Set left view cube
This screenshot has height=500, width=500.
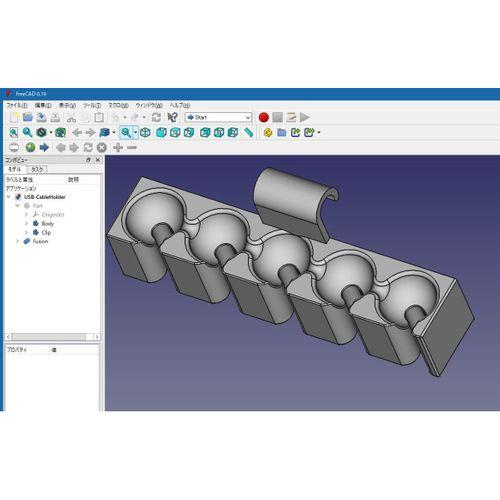click(x=233, y=133)
